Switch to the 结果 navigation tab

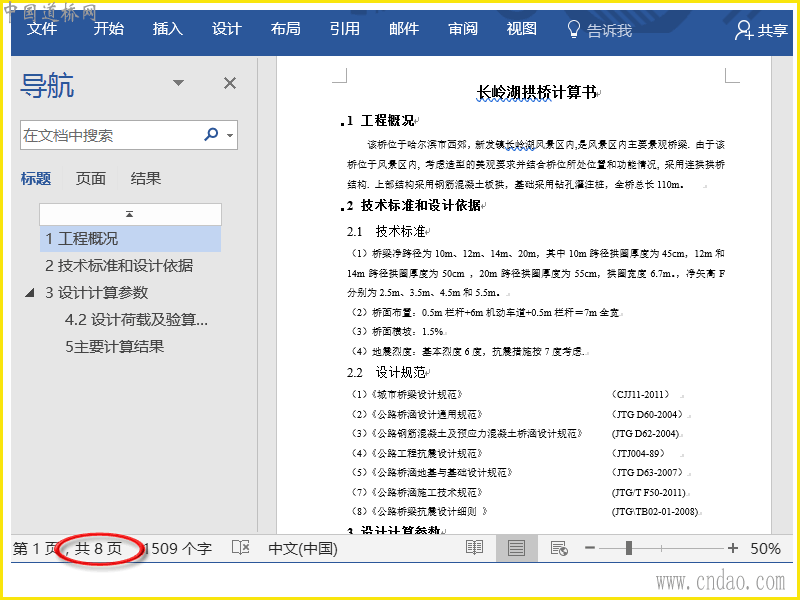tap(145, 179)
